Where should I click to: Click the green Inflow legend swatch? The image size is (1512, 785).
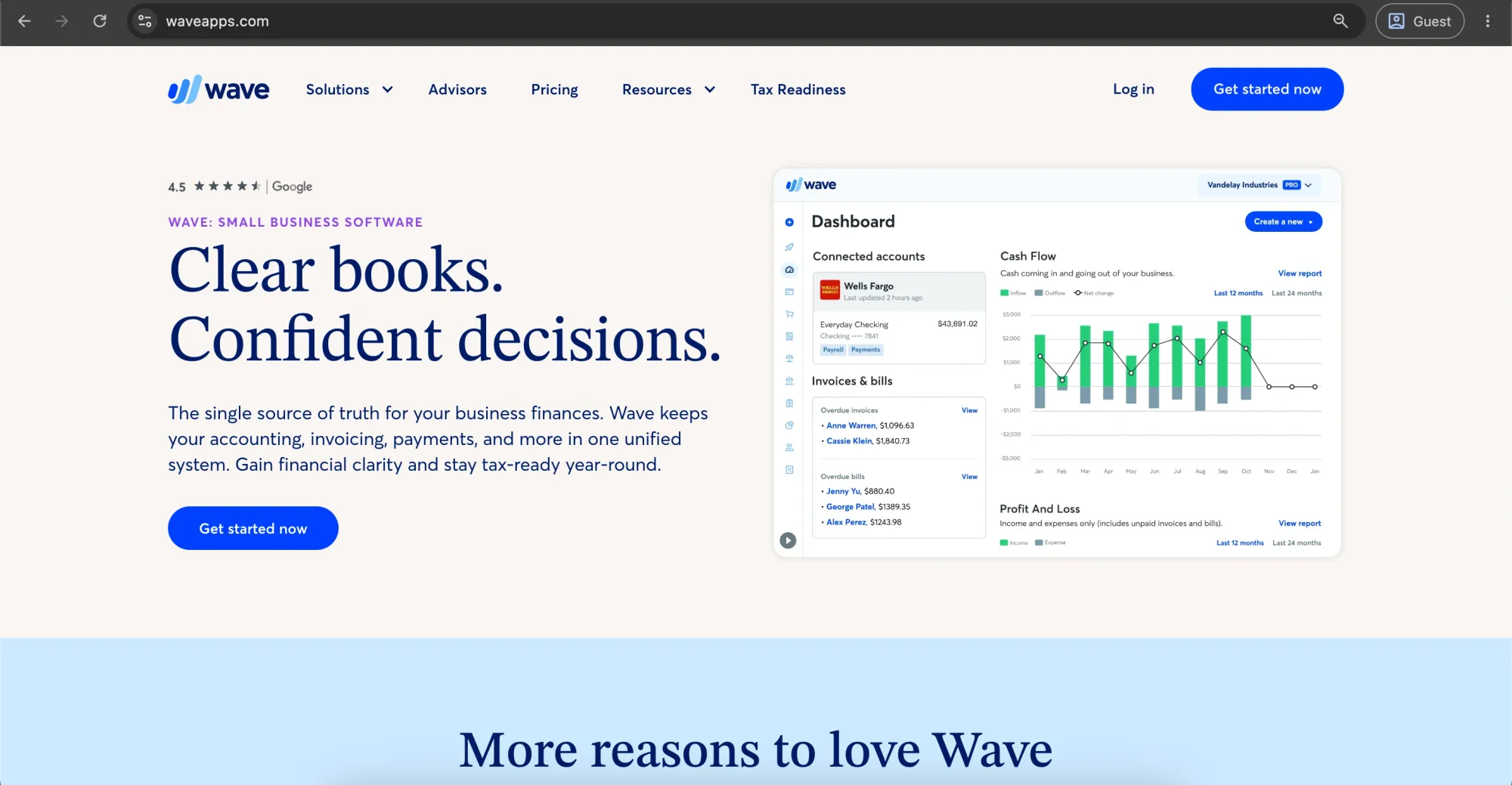click(x=1004, y=293)
